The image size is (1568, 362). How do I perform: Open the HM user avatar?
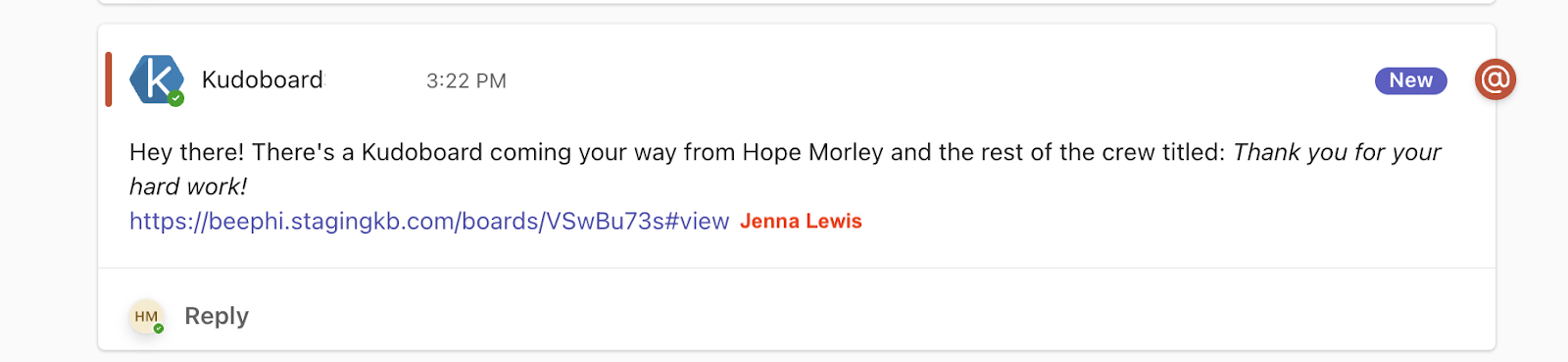pyautogui.click(x=147, y=316)
